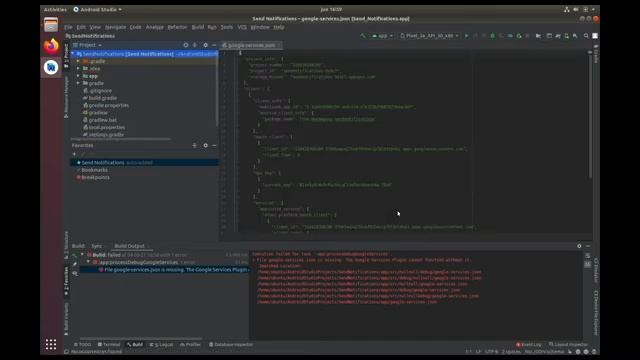Click the Debug app bug icon
Viewport: 640px width, 360px height.
coord(493,36)
